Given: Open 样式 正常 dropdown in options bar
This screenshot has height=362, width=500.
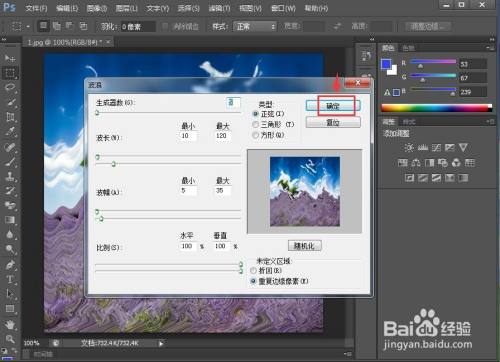Looking at the screenshot, I should (x=255, y=26).
